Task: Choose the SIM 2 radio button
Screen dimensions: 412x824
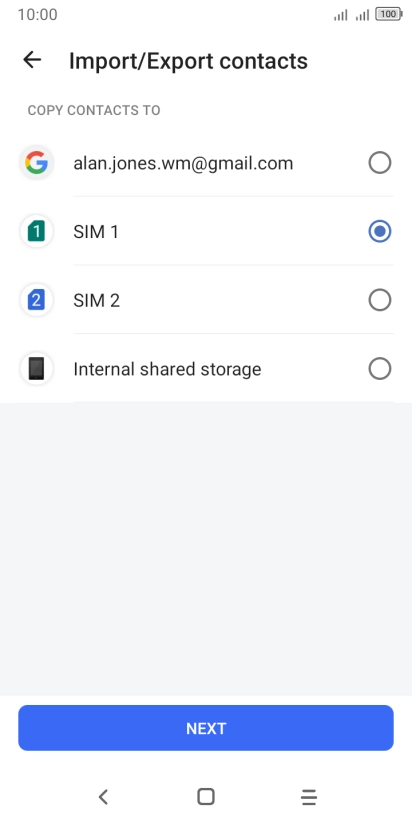Action: (380, 300)
